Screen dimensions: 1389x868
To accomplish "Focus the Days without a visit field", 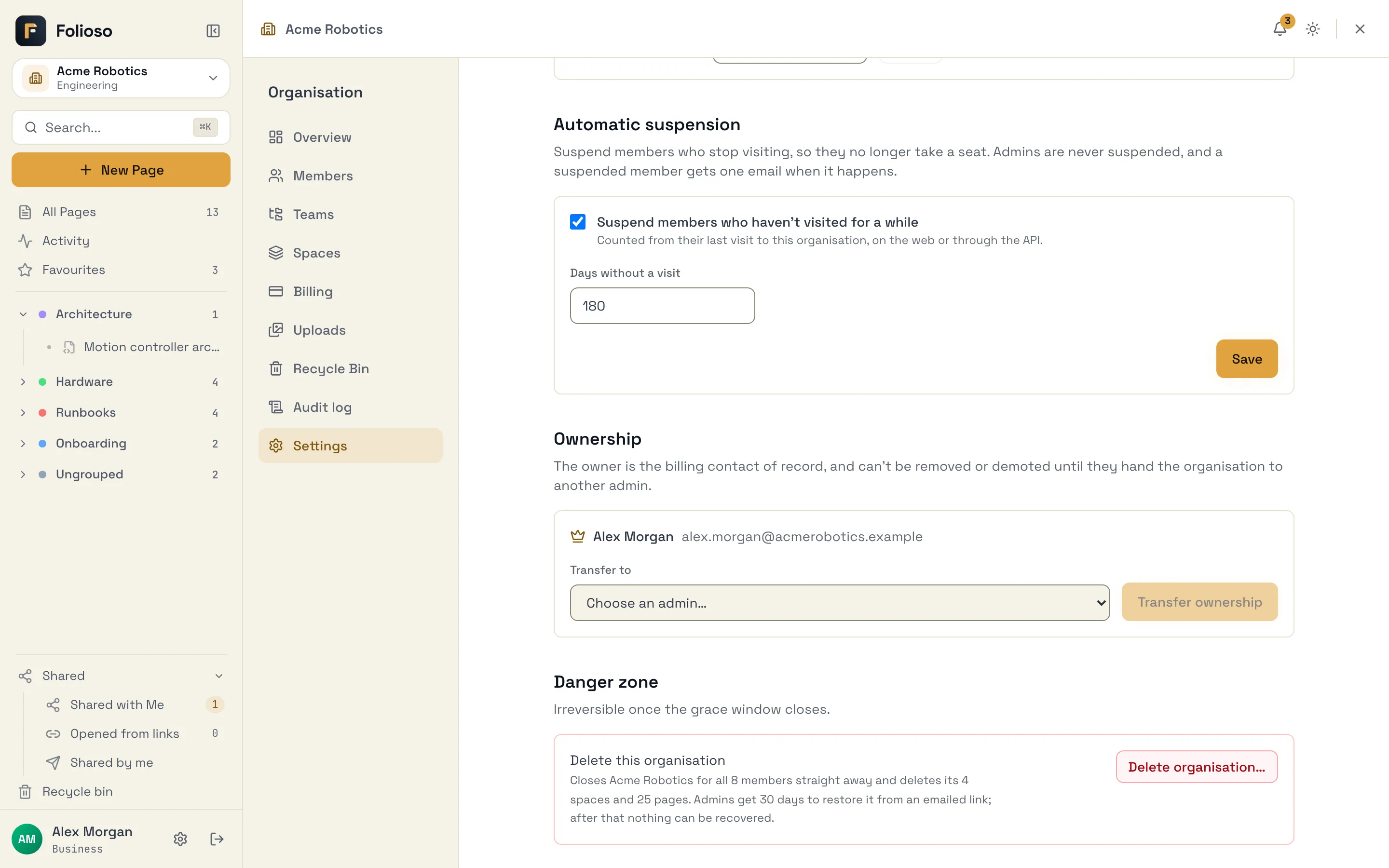I will [x=662, y=306].
